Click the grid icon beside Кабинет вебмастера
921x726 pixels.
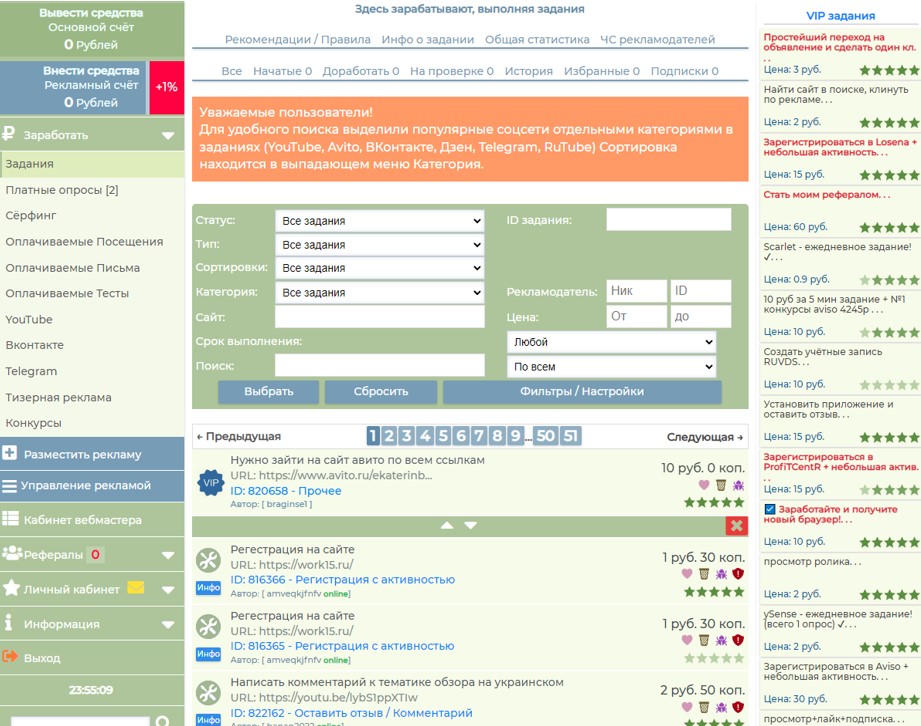pyautogui.click(x=10, y=518)
